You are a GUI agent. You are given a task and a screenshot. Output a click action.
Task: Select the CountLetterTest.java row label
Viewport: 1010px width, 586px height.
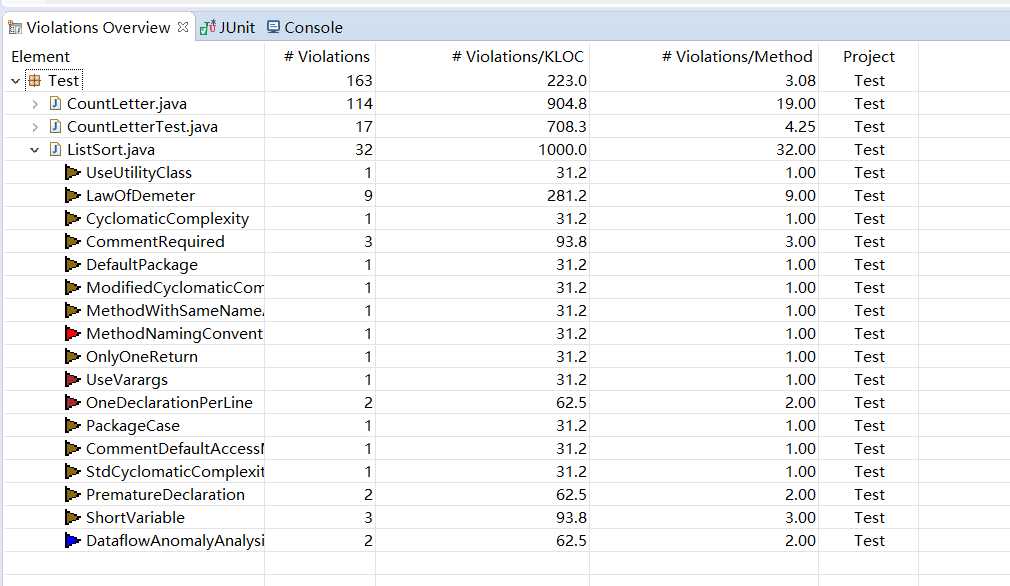(x=142, y=127)
